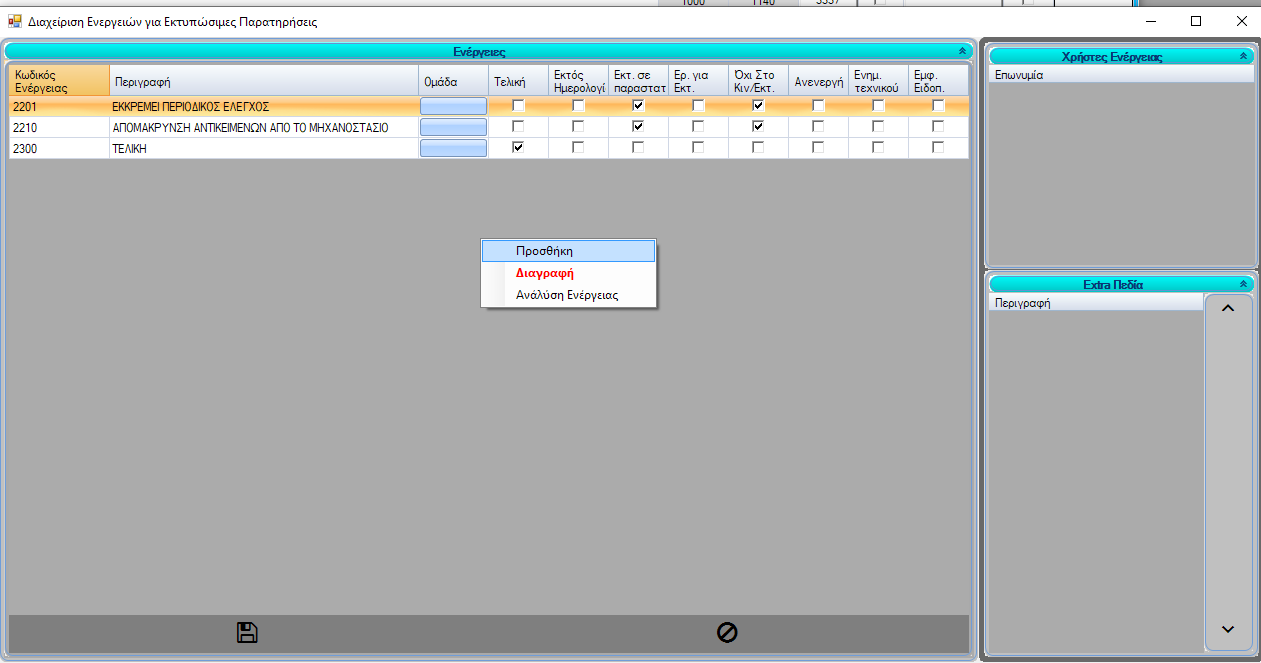
Task: Collapse the Extra Πεδία panel
Action: click(x=1243, y=285)
